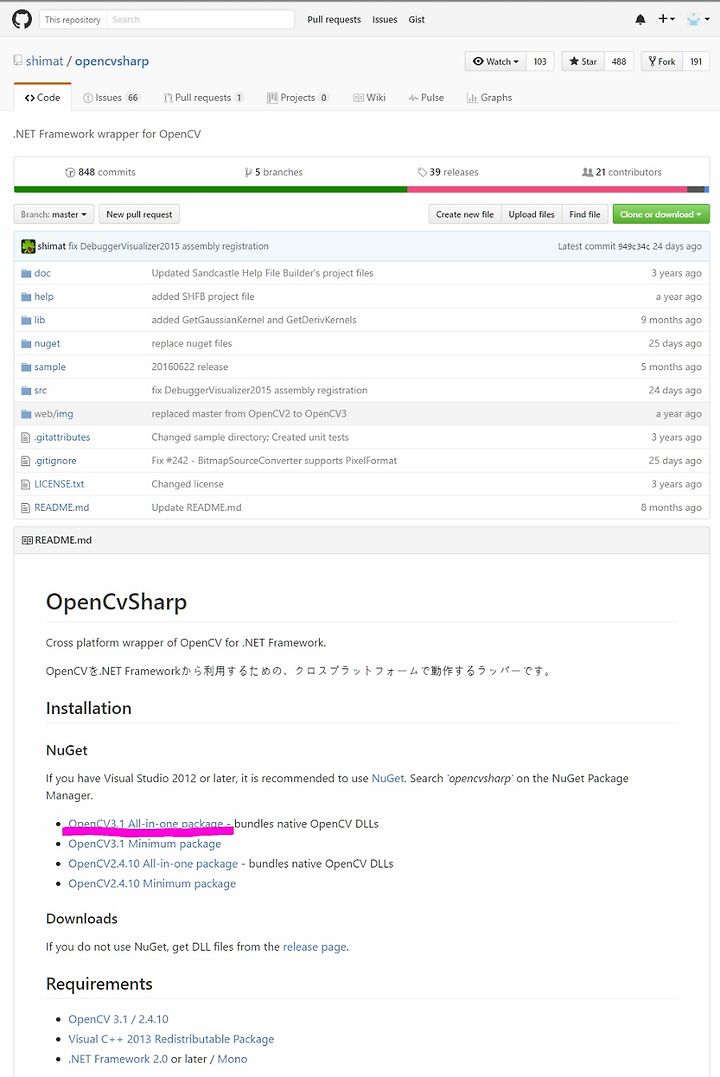Image resolution: width=720 pixels, height=1077 pixels.
Task: Open the user avatar menu
Action: tap(697, 19)
